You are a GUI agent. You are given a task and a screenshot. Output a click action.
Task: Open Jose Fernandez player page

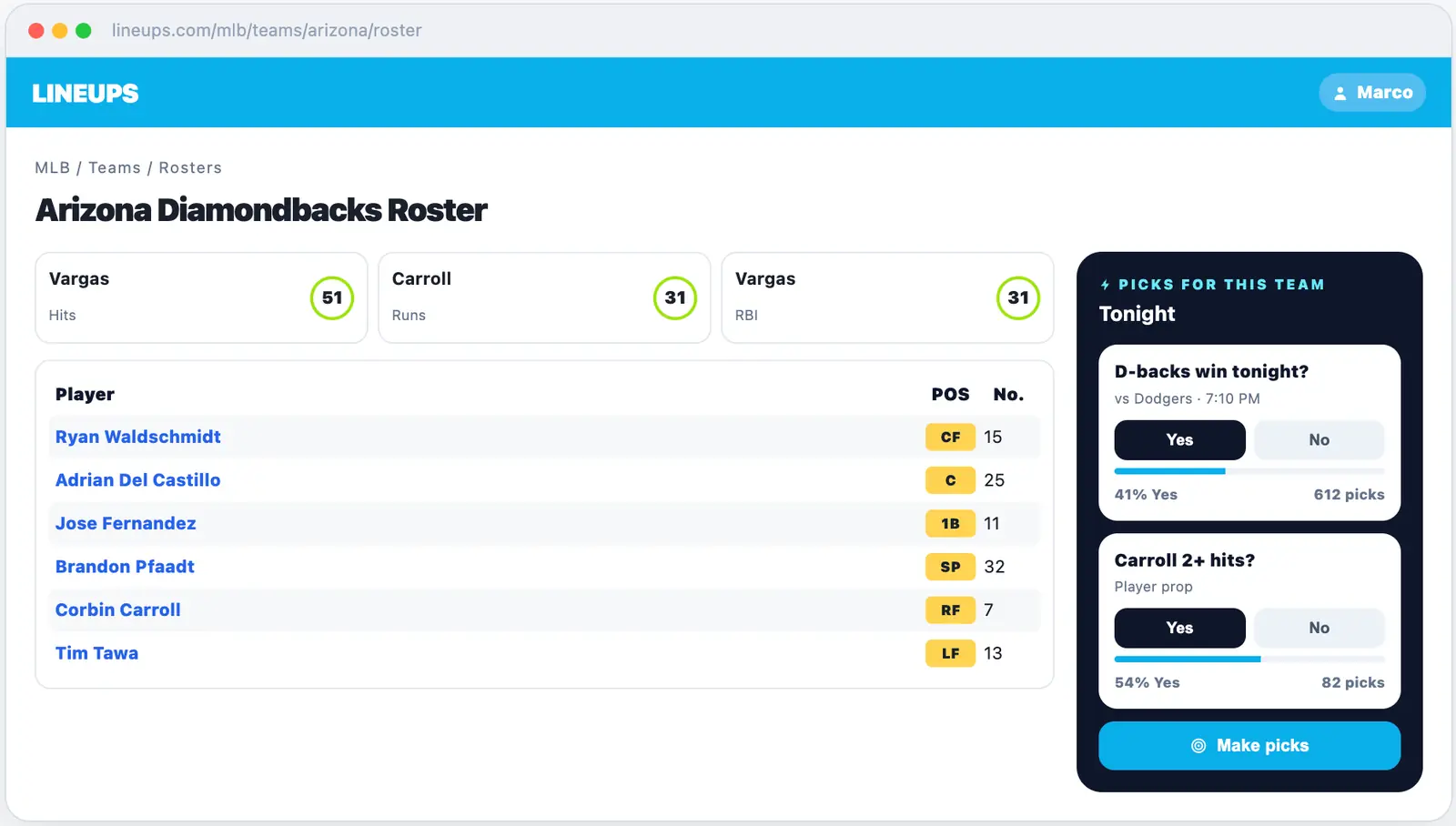point(126,523)
